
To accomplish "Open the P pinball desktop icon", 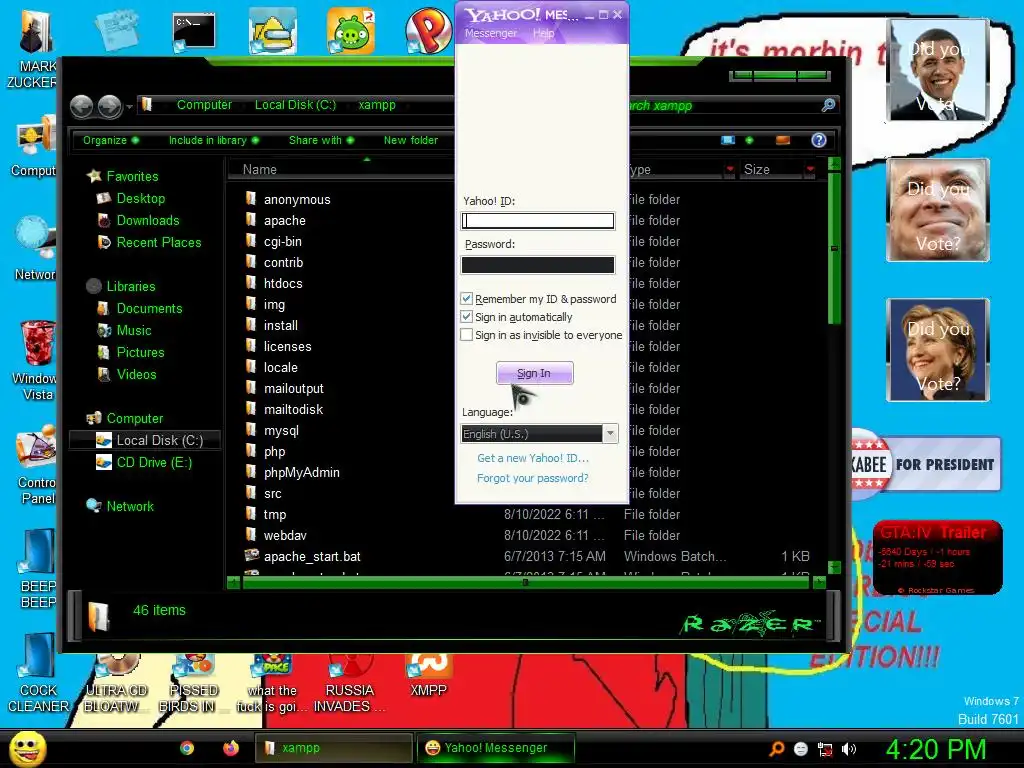I will [428, 30].
